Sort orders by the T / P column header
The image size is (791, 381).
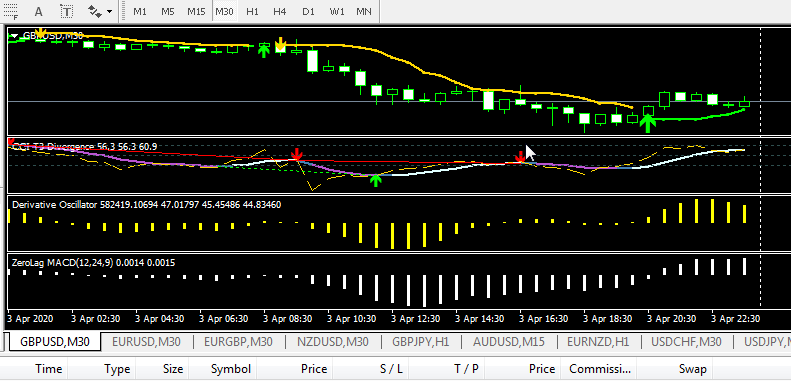point(446,369)
